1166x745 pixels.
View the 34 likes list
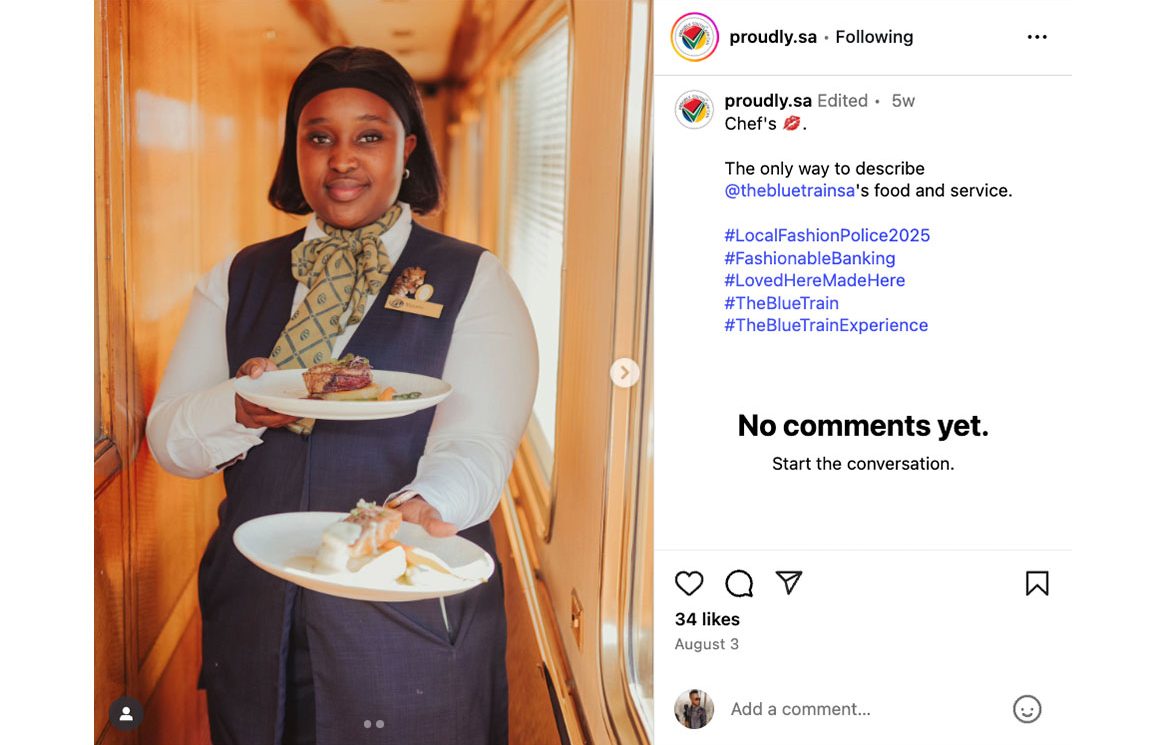(707, 619)
